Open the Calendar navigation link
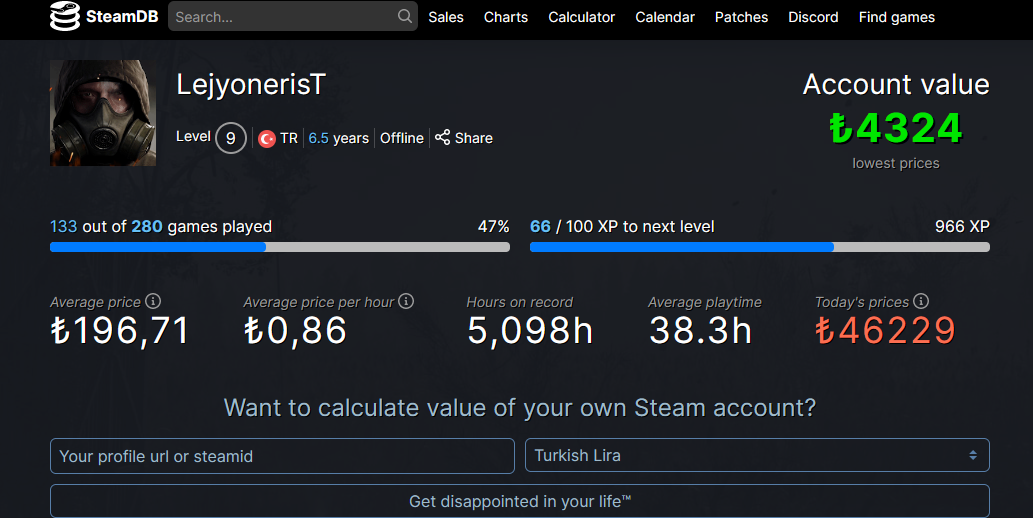Viewport: 1033px width, 518px height. click(x=665, y=17)
